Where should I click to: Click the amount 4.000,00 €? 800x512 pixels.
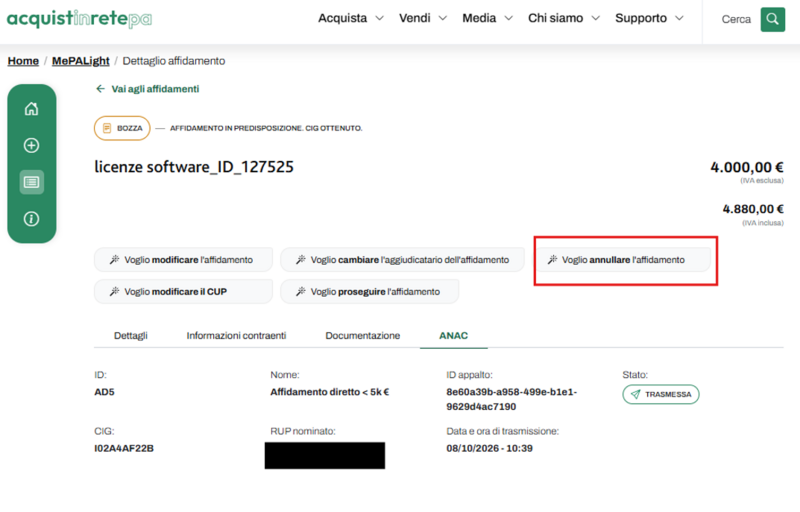[x=747, y=167]
